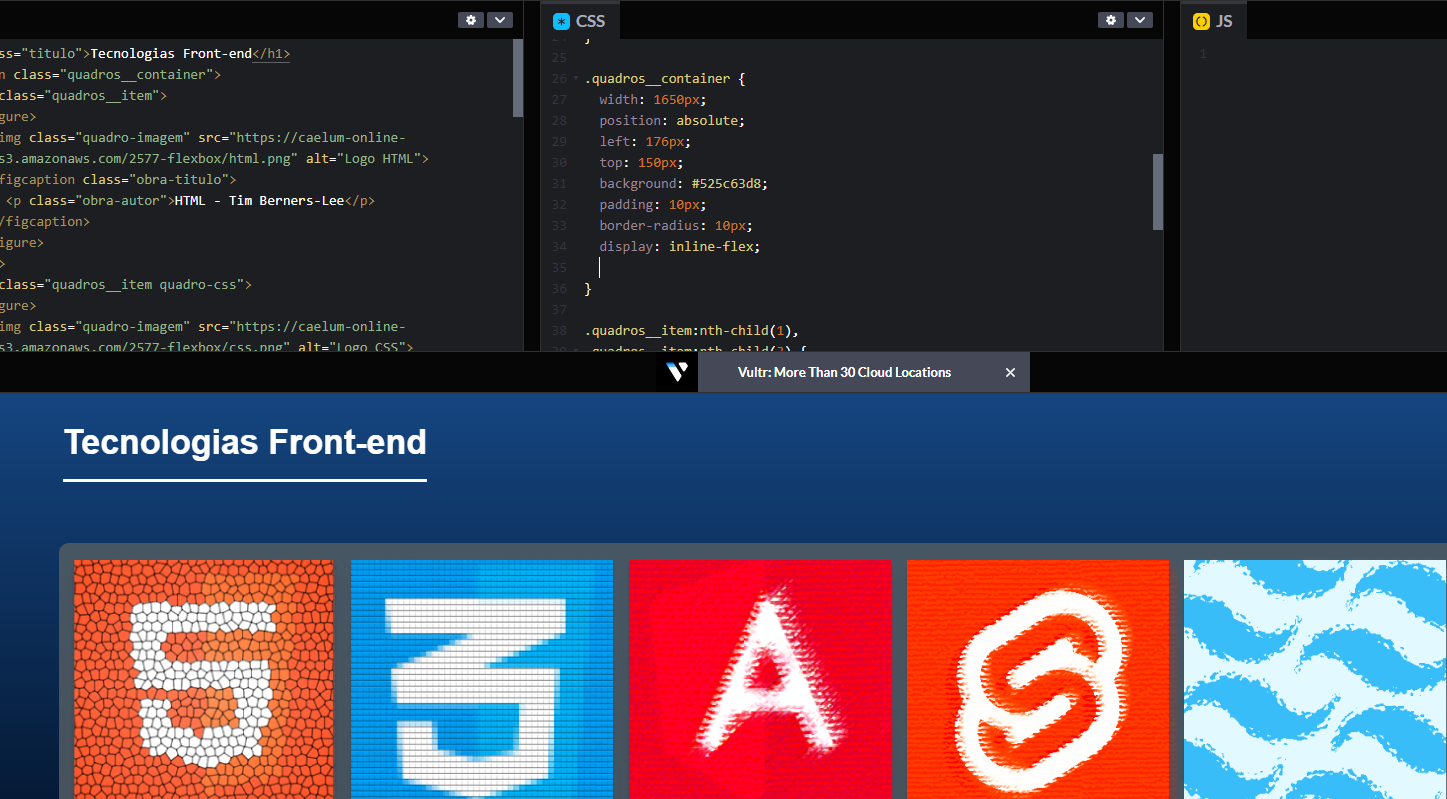This screenshot has width=1447, height=799.
Task: Click the 'display: inline-flex;' CSS line
Action: coord(680,246)
